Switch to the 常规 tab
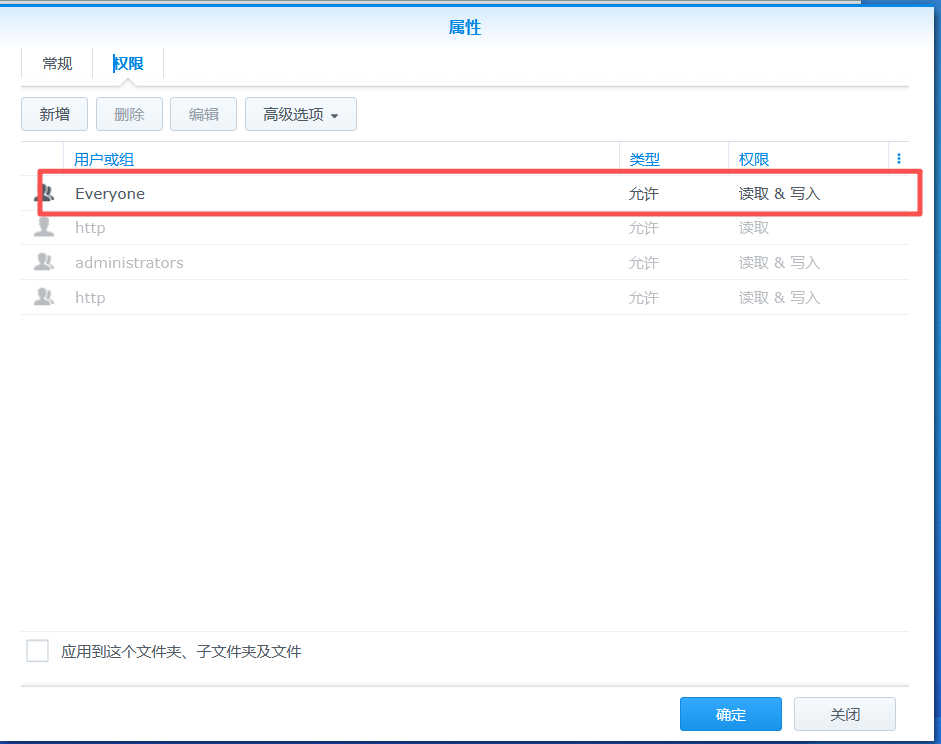 tap(57, 64)
